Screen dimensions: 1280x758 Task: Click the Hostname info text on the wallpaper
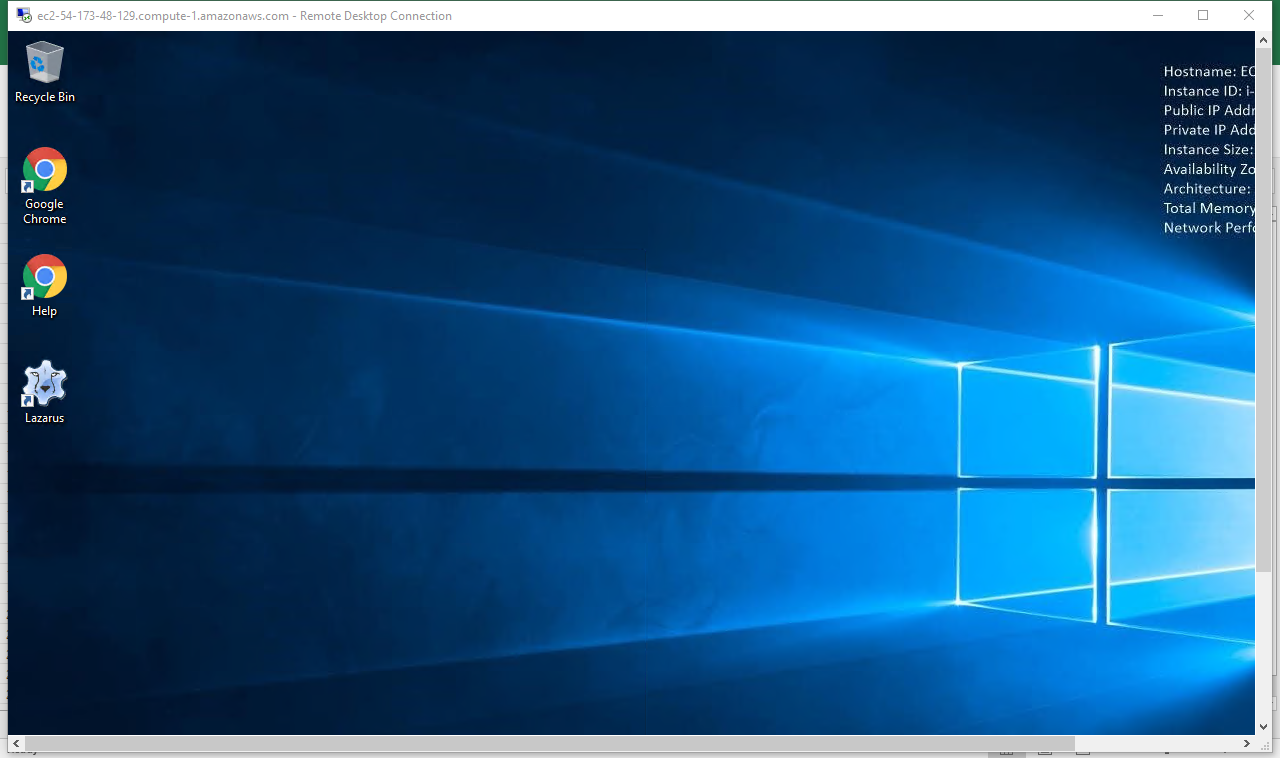[1205, 71]
